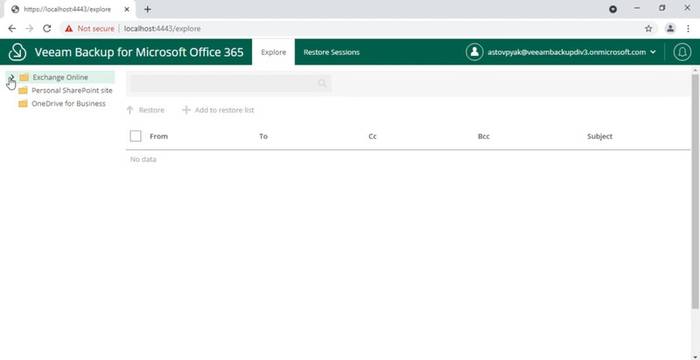This screenshot has width=700, height=360.
Task: Open the Chrome profile icon
Action: [670, 29]
